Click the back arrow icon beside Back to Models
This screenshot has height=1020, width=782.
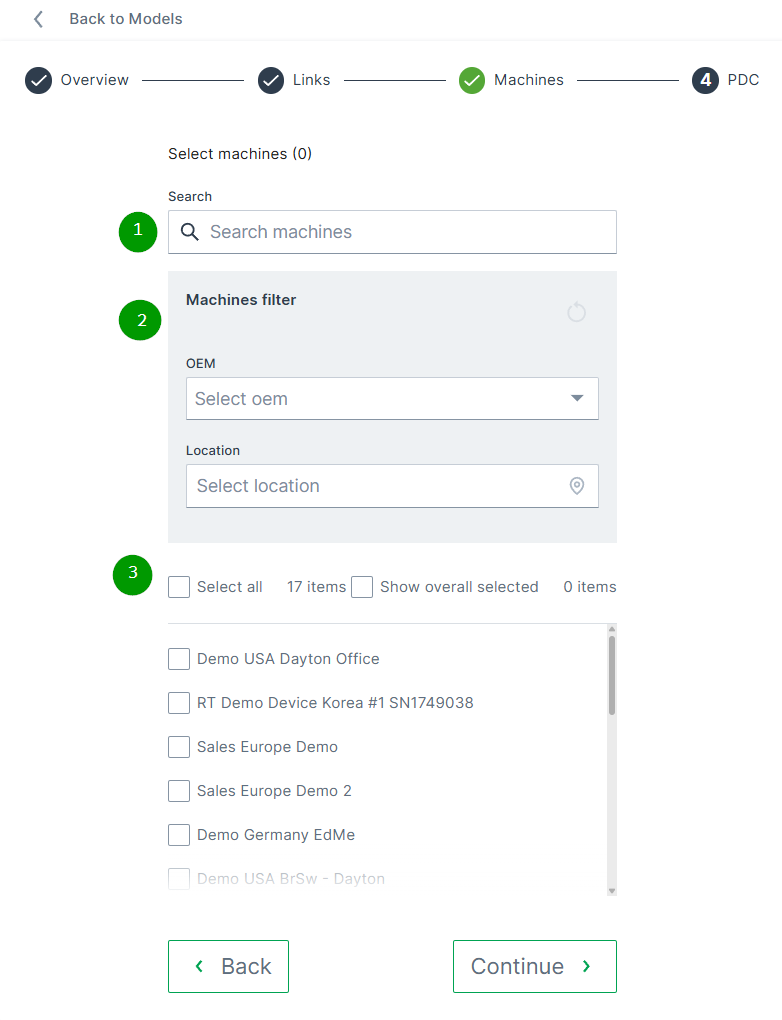38,19
